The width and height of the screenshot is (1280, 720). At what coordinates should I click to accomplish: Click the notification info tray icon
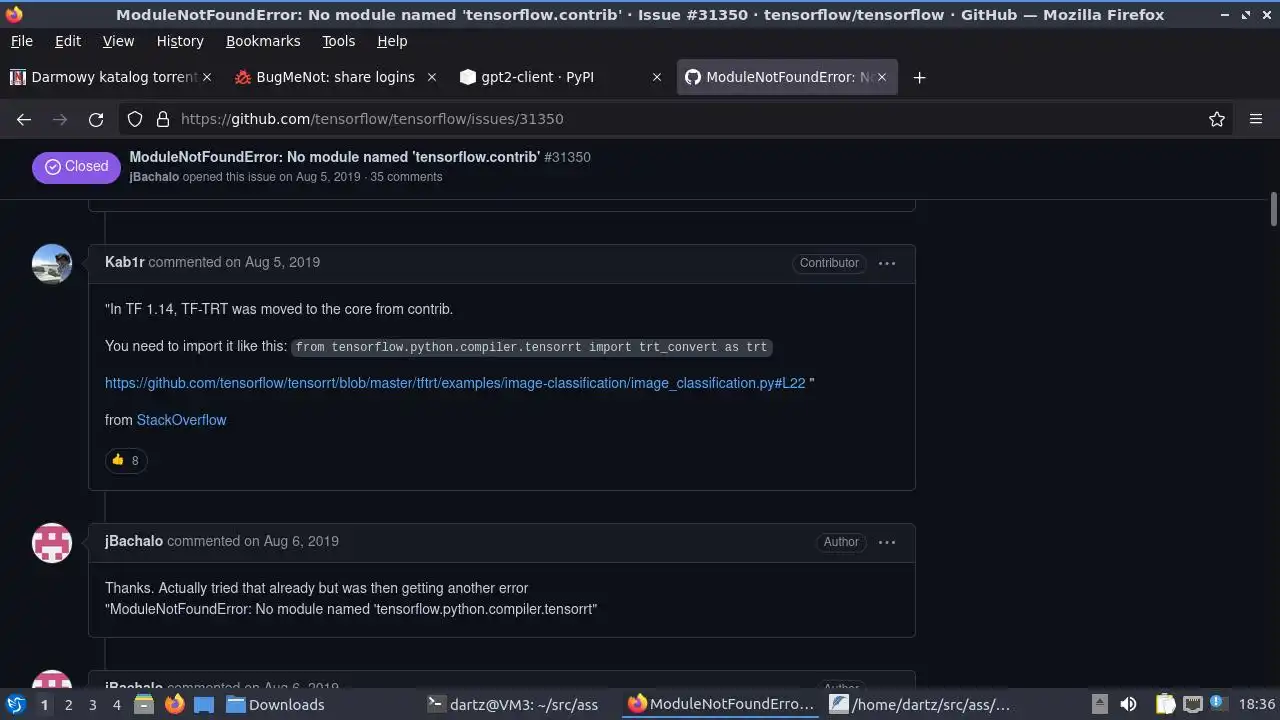[x=1218, y=704]
